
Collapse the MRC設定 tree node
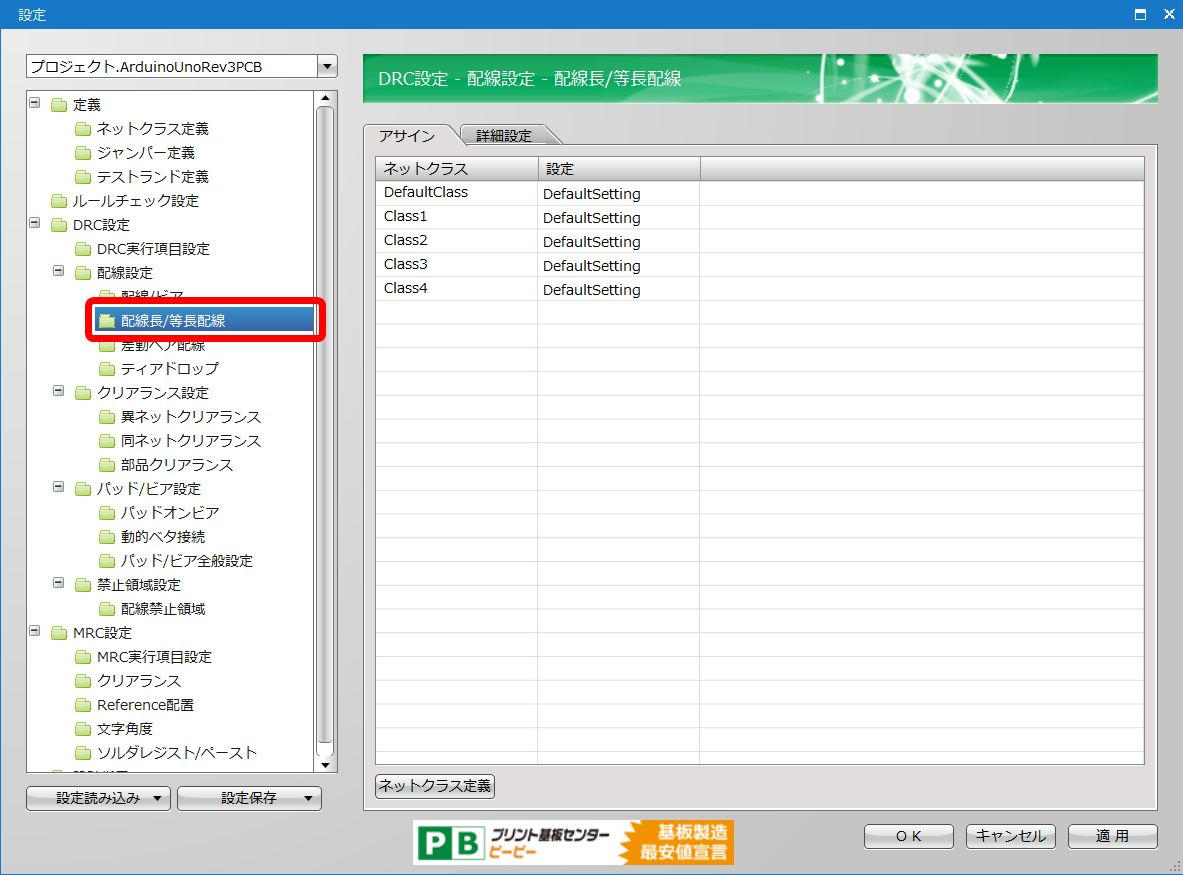35,632
